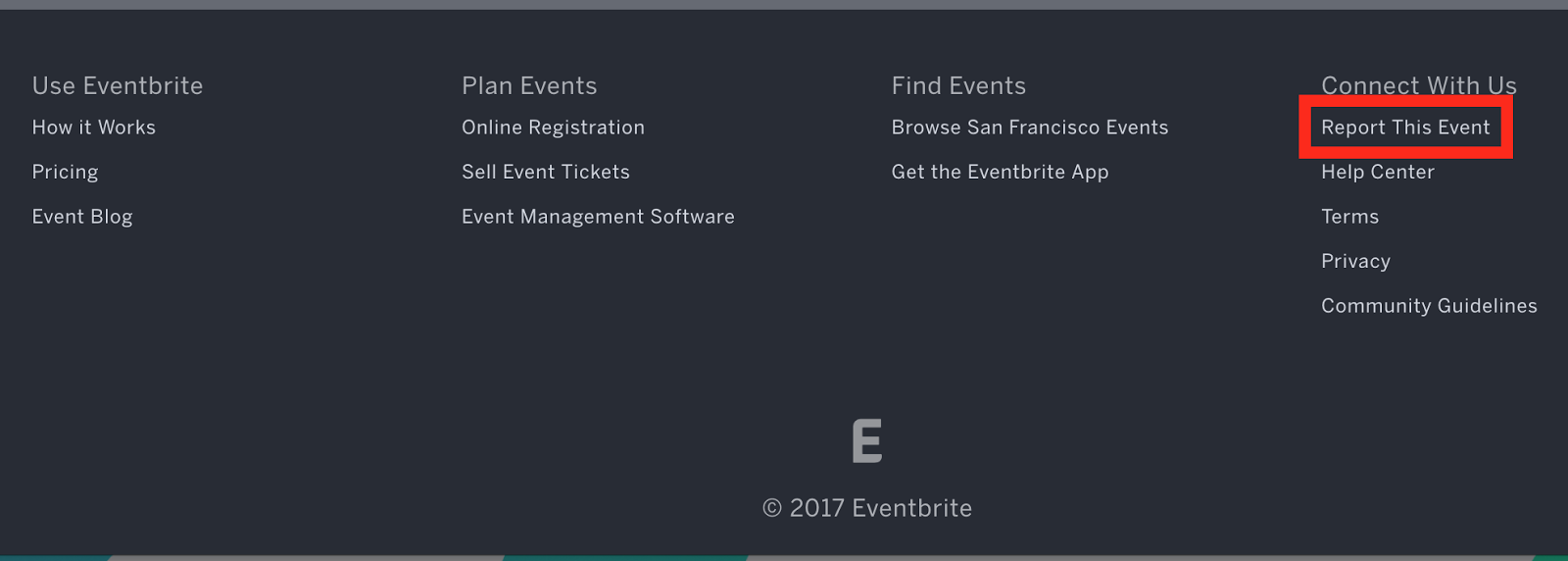Click the gray bar above the footer
Screen dimensions: 1568x561
[x=784, y=4]
